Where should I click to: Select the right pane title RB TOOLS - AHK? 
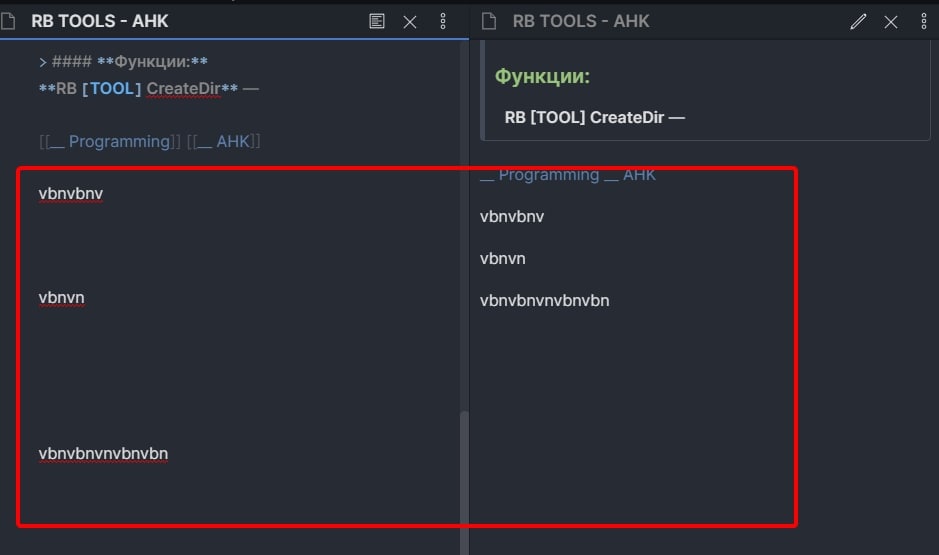[x=581, y=21]
